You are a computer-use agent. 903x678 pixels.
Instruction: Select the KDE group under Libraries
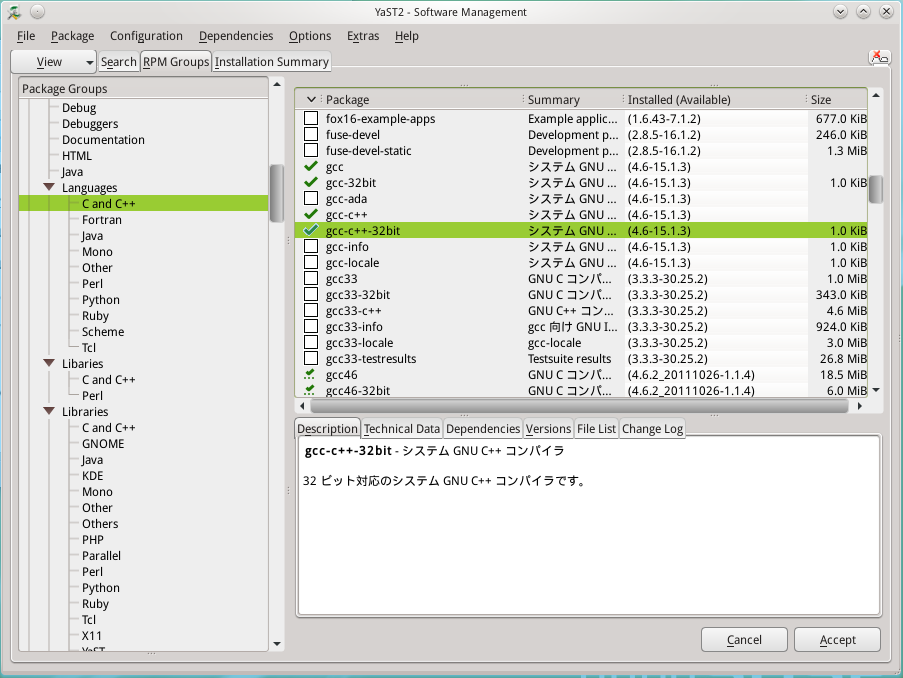tap(93, 476)
